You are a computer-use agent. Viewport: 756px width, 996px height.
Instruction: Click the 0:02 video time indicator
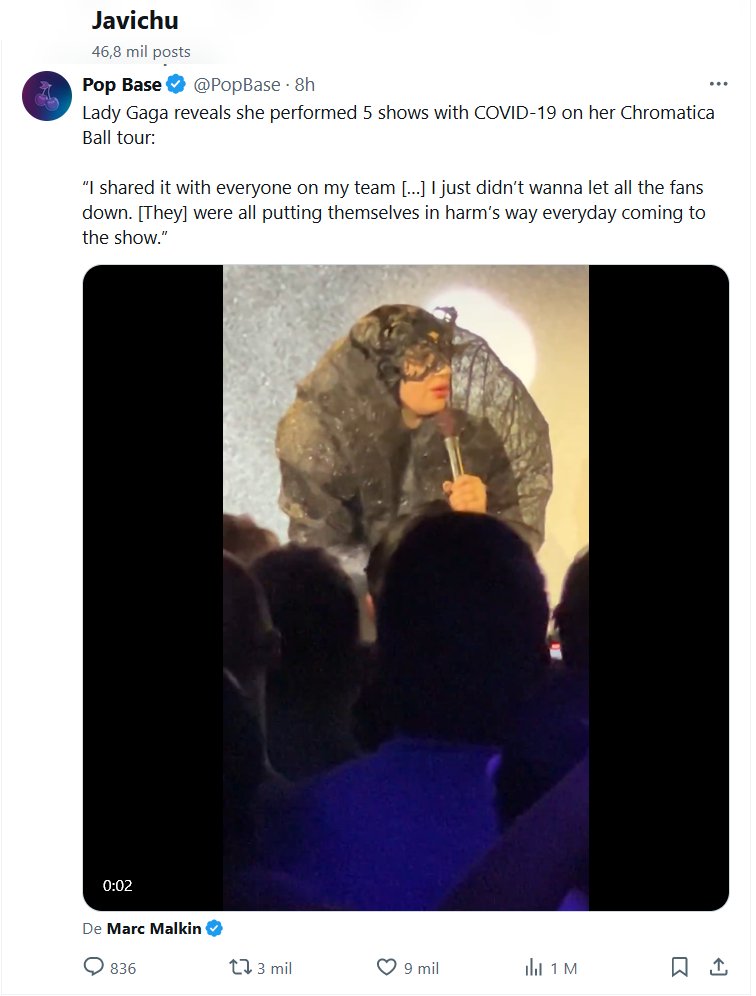click(117, 885)
